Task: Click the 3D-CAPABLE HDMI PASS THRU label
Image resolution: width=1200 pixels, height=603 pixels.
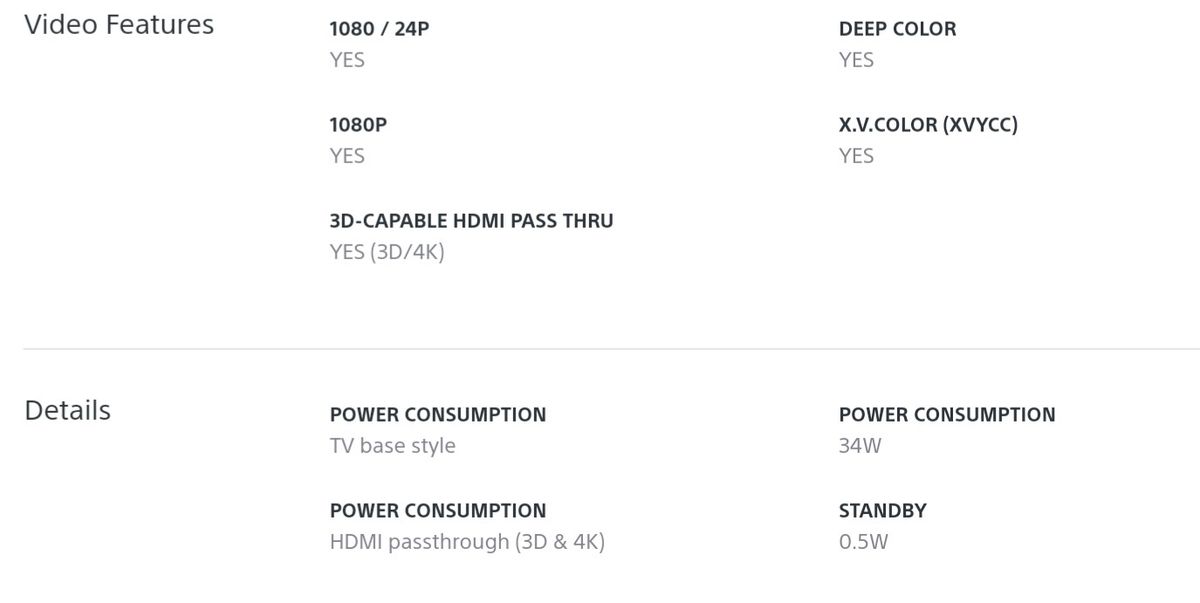Action: (x=471, y=221)
